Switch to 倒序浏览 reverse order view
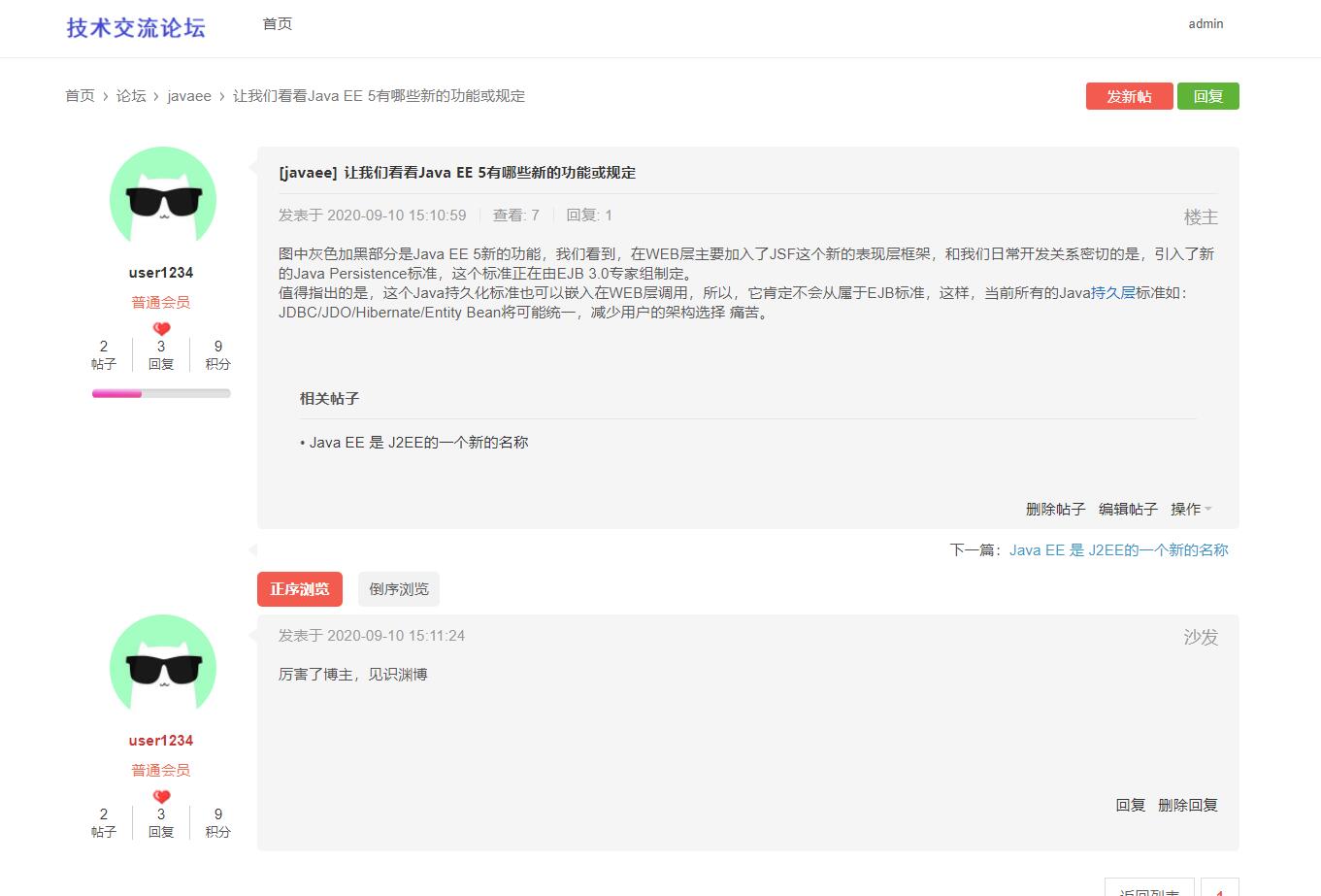1321x896 pixels. click(398, 588)
